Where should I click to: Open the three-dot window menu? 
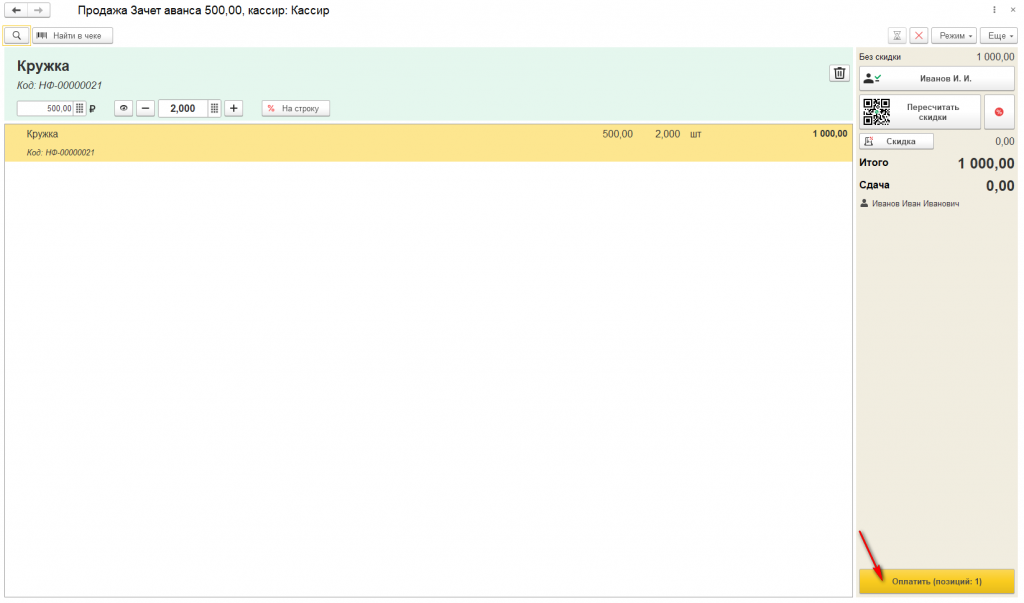point(994,10)
